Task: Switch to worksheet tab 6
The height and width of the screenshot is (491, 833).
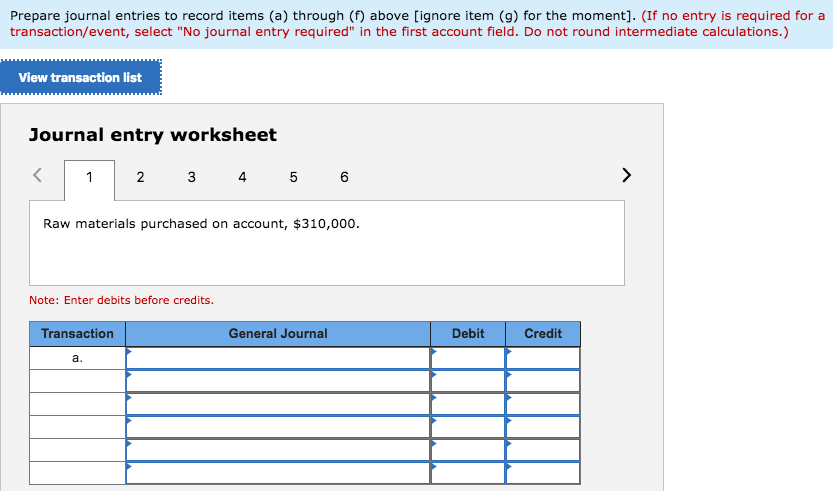Action: point(344,177)
